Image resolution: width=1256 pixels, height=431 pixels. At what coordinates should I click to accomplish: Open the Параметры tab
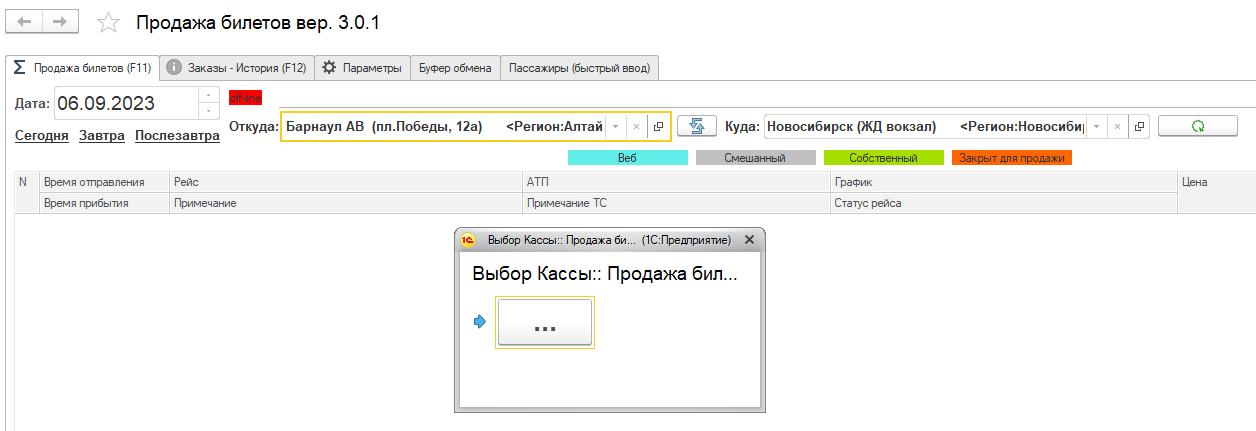[x=362, y=68]
